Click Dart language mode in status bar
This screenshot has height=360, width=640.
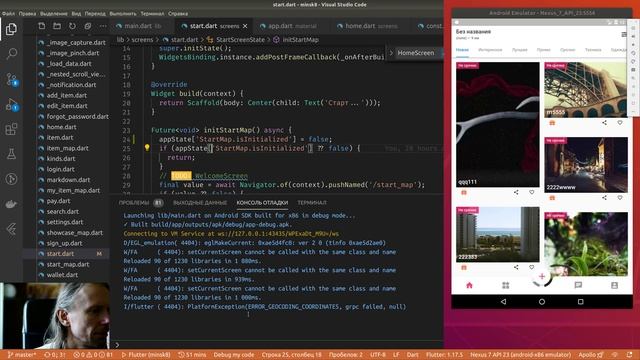click(412, 355)
